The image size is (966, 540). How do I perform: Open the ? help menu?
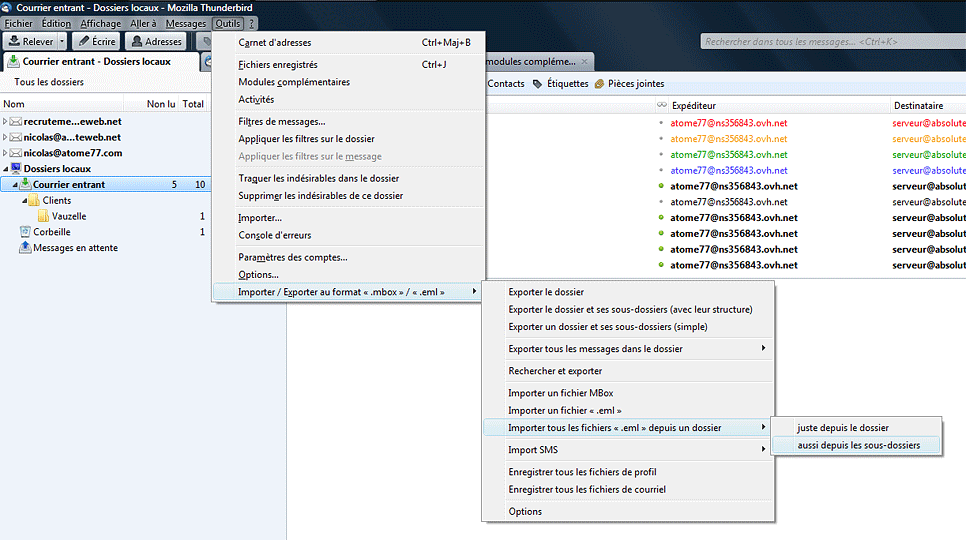click(251, 23)
